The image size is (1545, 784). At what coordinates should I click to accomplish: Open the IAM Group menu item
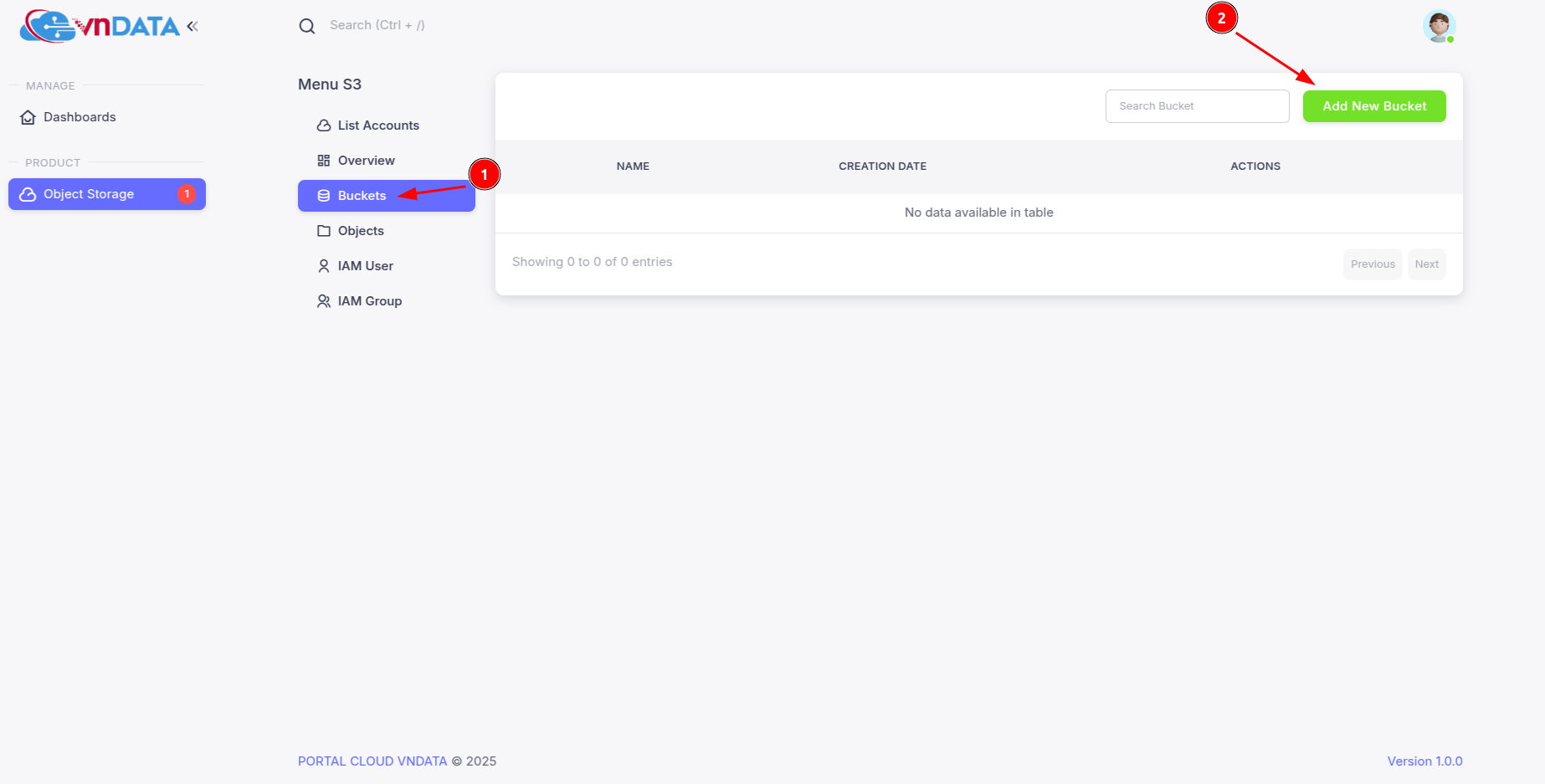tap(369, 301)
